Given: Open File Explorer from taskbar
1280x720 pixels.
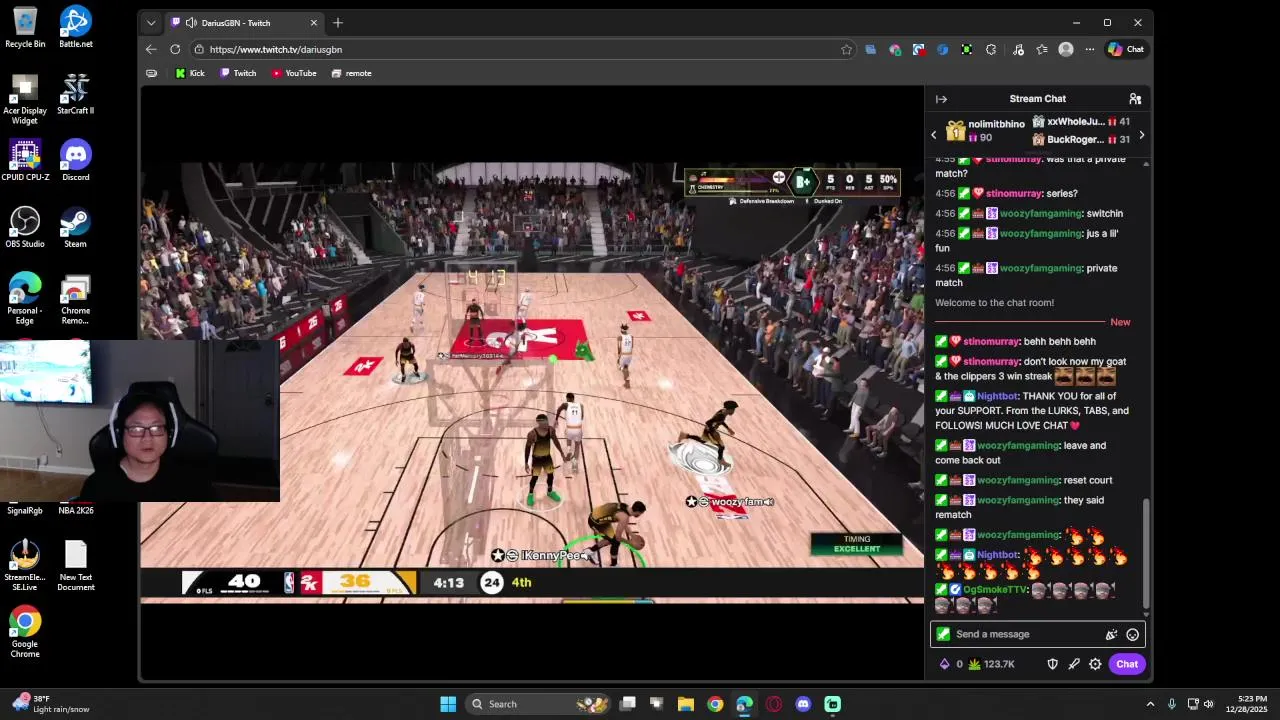Looking at the screenshot, I should [x=686, y=704].
